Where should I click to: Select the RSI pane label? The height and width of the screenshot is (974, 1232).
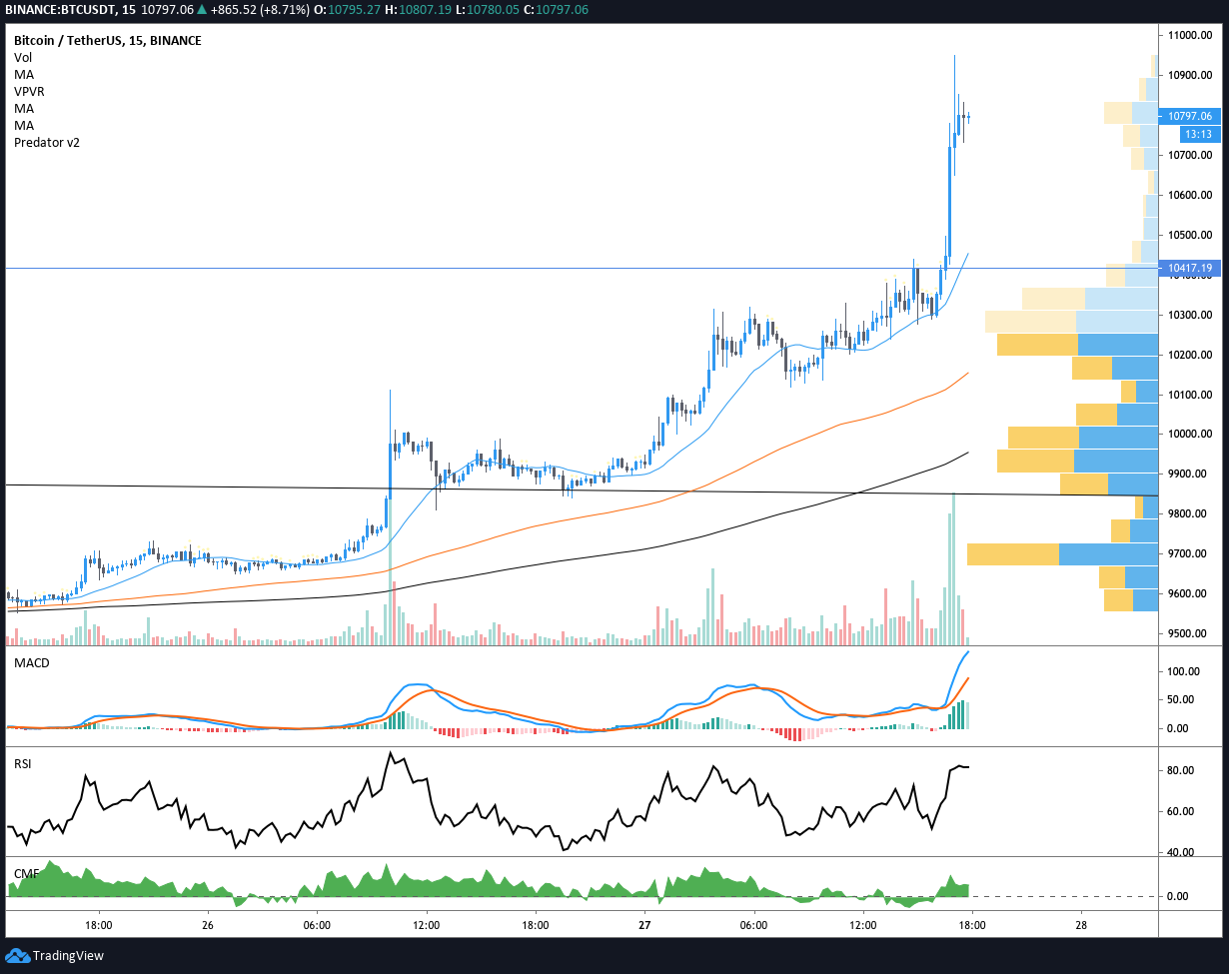(x=22, y=764)
